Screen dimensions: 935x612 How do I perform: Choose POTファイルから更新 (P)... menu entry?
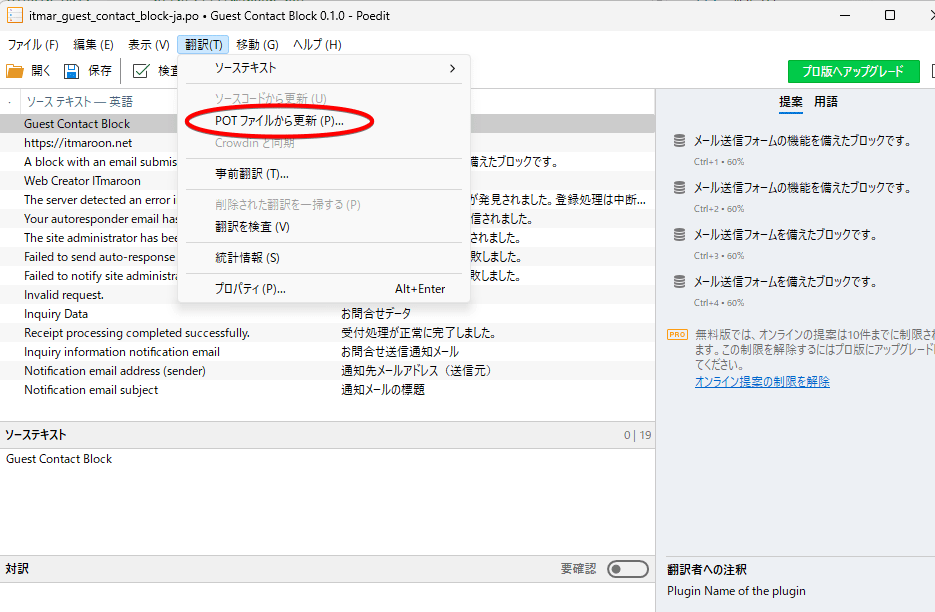point(324,121)
